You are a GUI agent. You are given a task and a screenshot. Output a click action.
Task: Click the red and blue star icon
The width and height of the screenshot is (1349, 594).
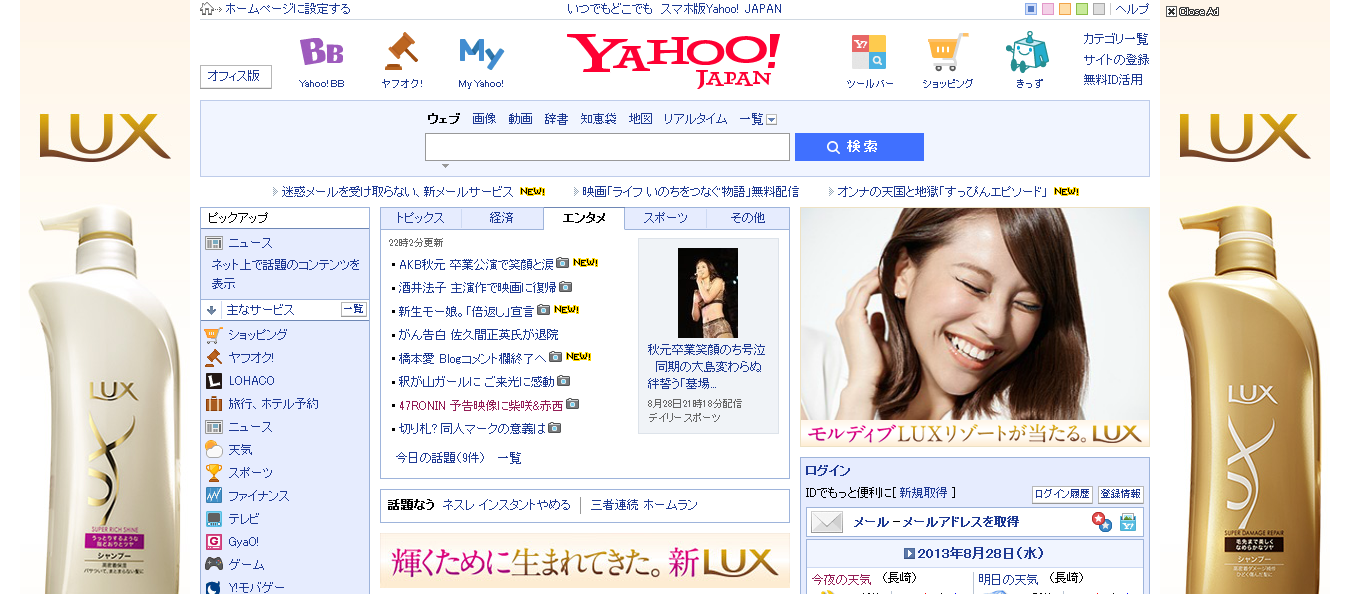[1102, 522]
